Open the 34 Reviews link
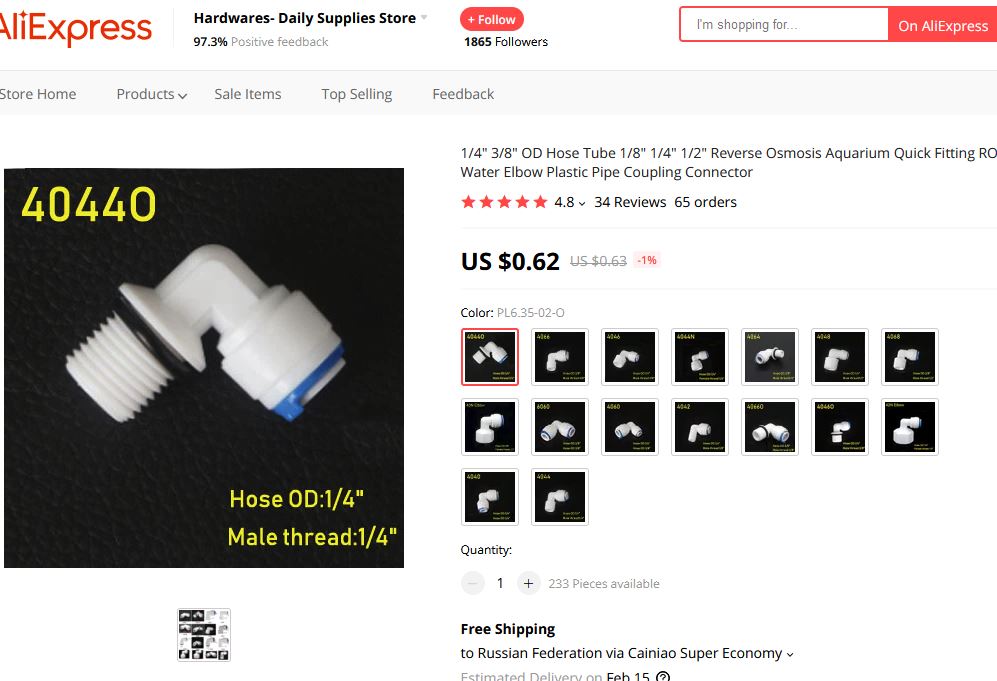This screenshot has width=997, height=681. click(630, 202)
